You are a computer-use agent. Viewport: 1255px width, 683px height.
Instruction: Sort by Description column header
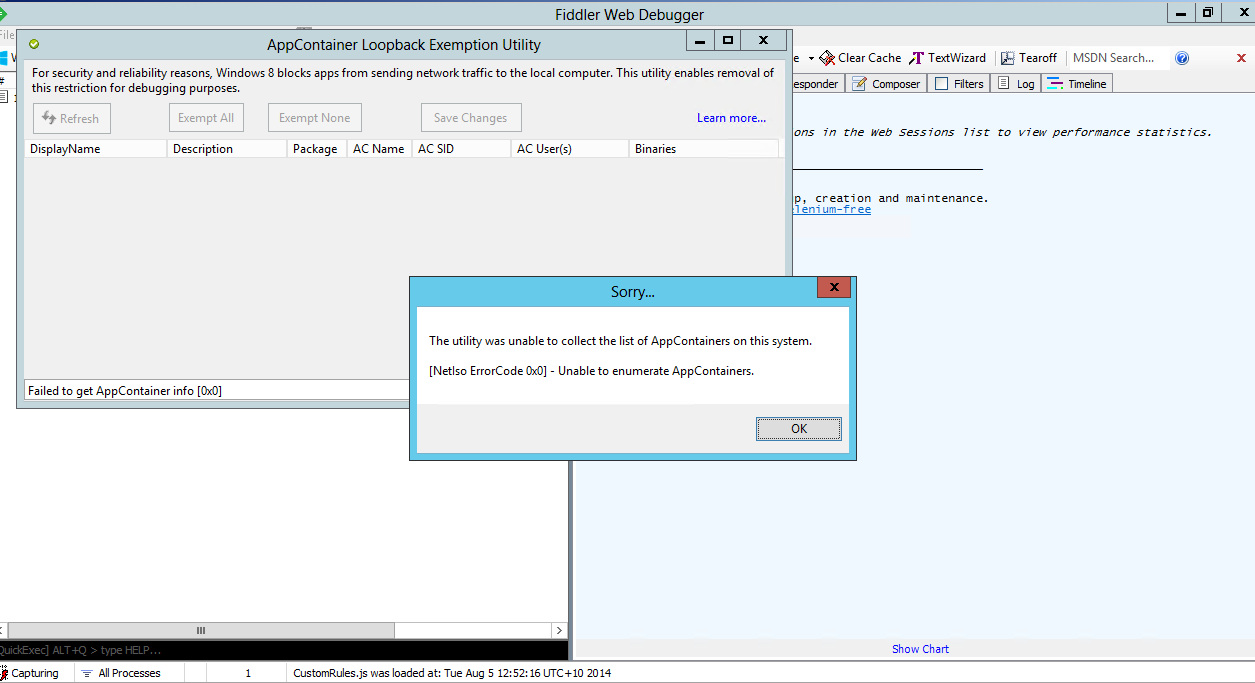pos(227,149)
